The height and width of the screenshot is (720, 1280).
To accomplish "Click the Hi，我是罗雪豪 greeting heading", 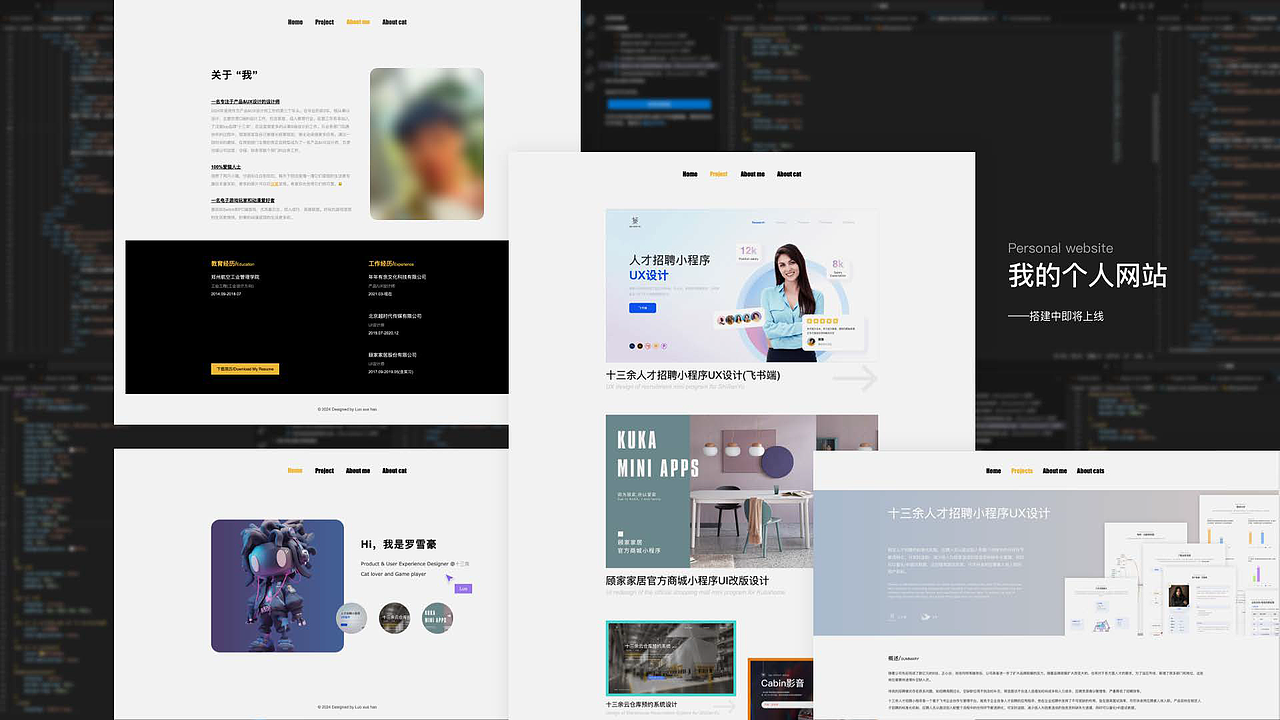I will [398, 544].
